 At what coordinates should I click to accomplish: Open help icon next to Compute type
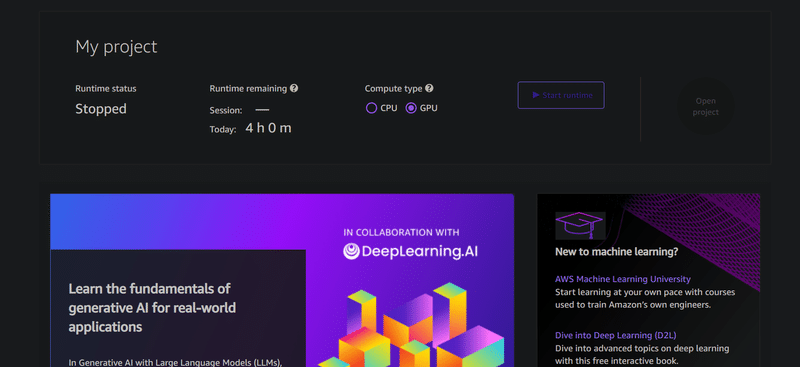pos(429,88)
